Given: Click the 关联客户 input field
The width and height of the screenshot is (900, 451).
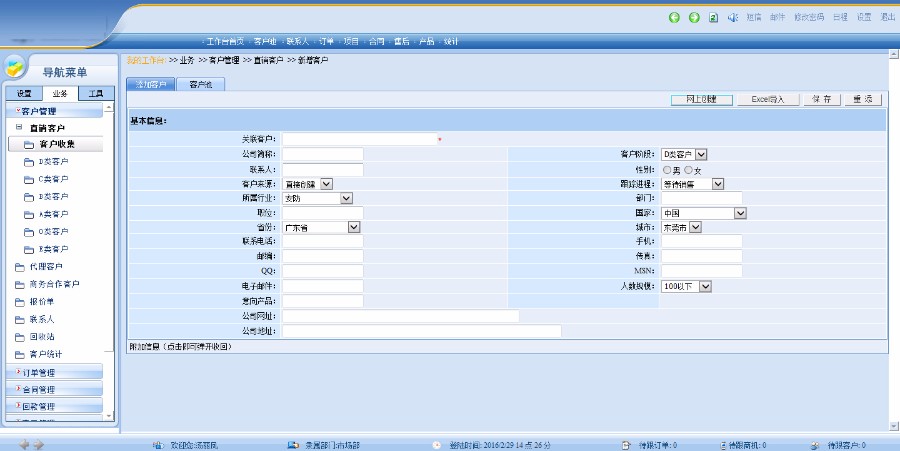Looking at the screenshot, I should pos(360,139).
